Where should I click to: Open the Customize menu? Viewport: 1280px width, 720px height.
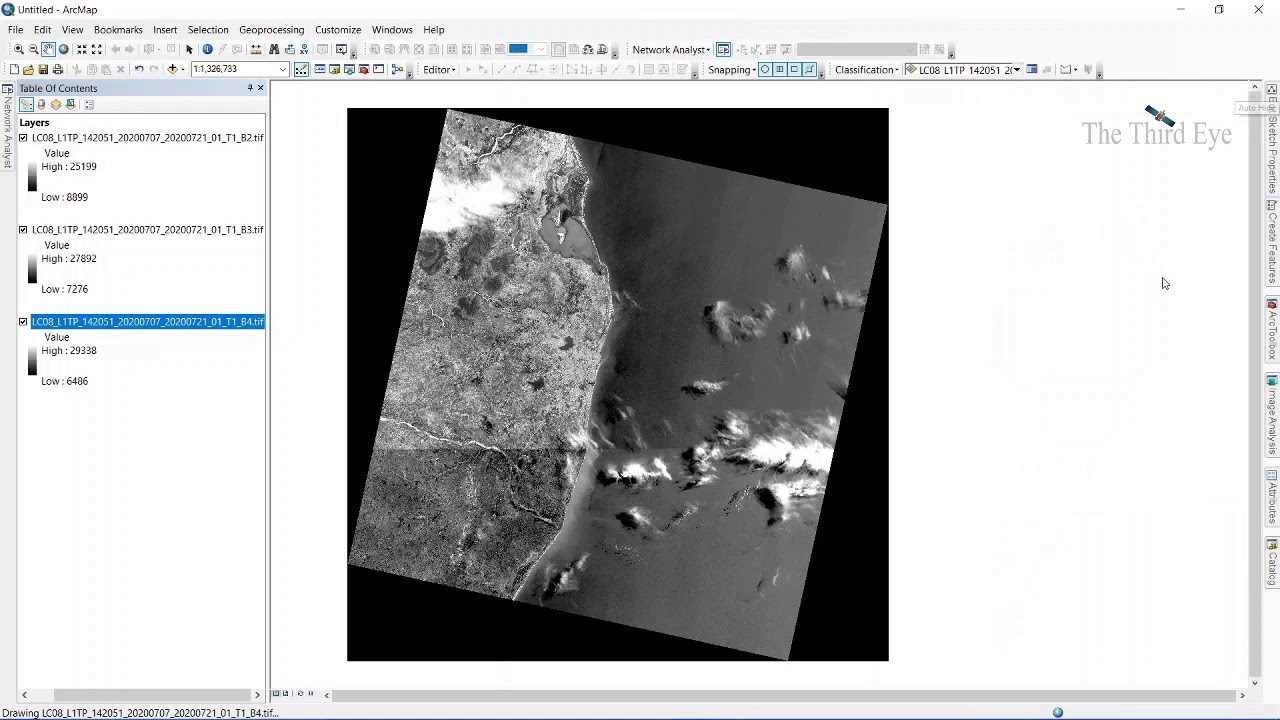click(338, 30)
